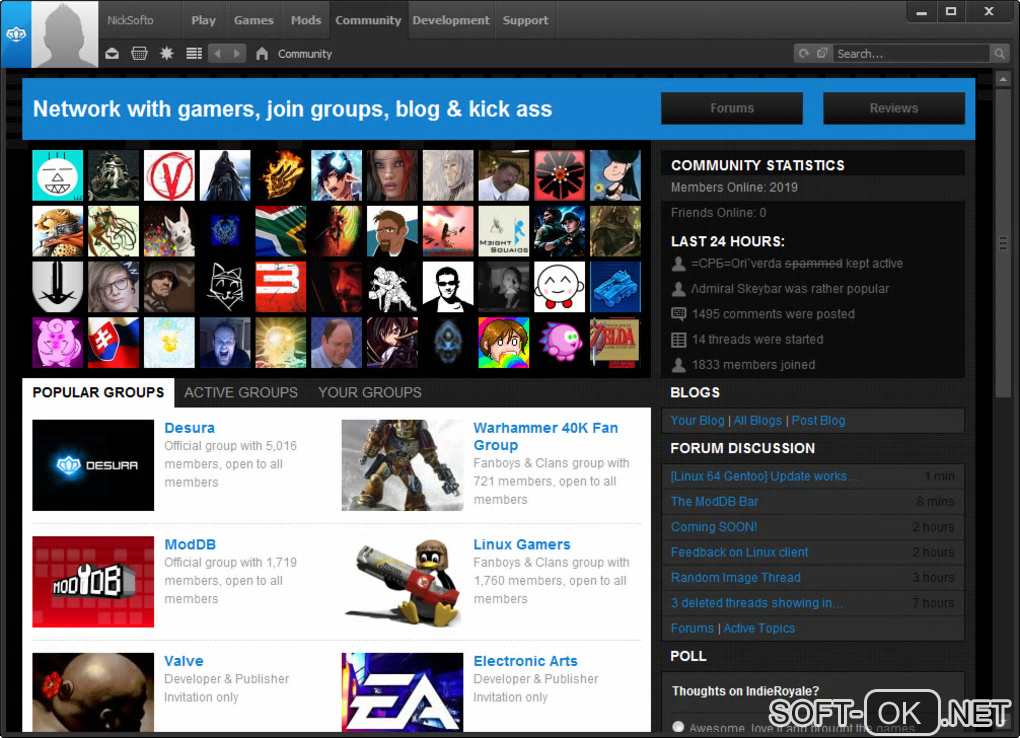Open the Feedback on Linux client thread
The height and width of the screenshot is (738, 1020).
(739, 552)
